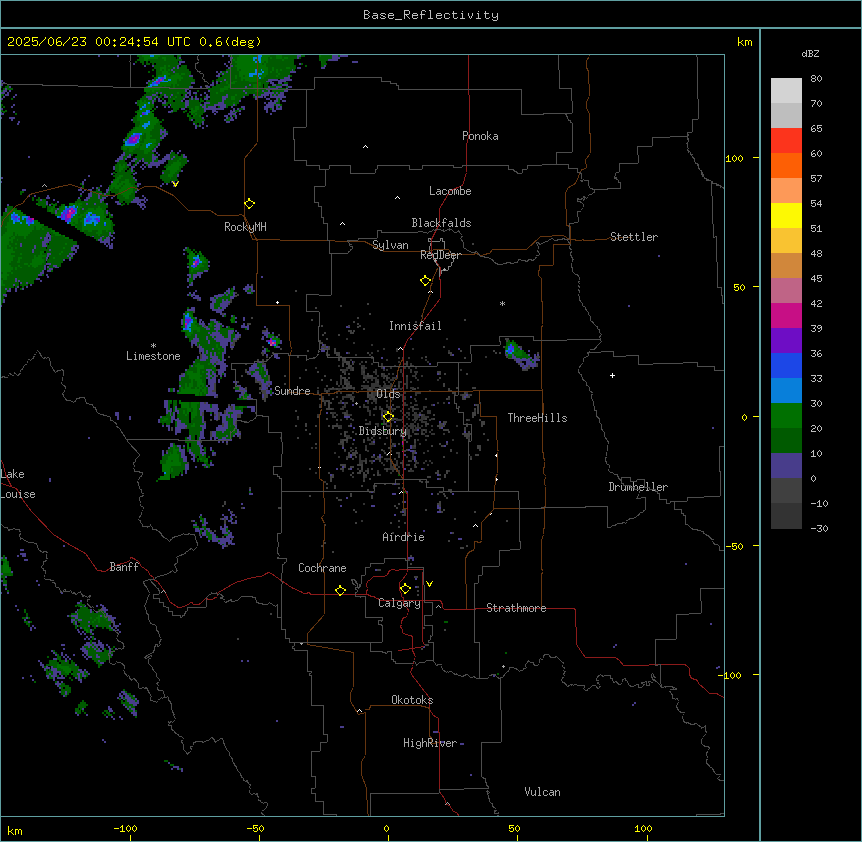Viewport: 862px width, 842px height.
Task: Click the dBZ legend heading
Action: 810,53
